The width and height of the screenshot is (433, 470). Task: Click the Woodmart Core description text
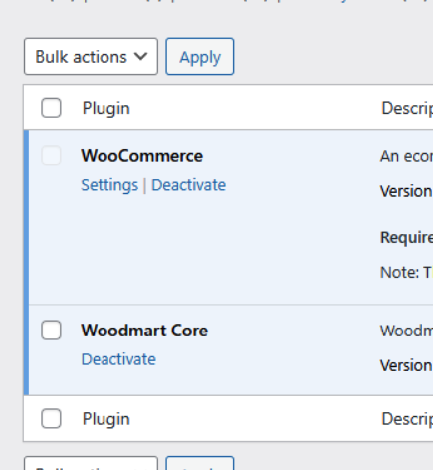click(406, 331)
